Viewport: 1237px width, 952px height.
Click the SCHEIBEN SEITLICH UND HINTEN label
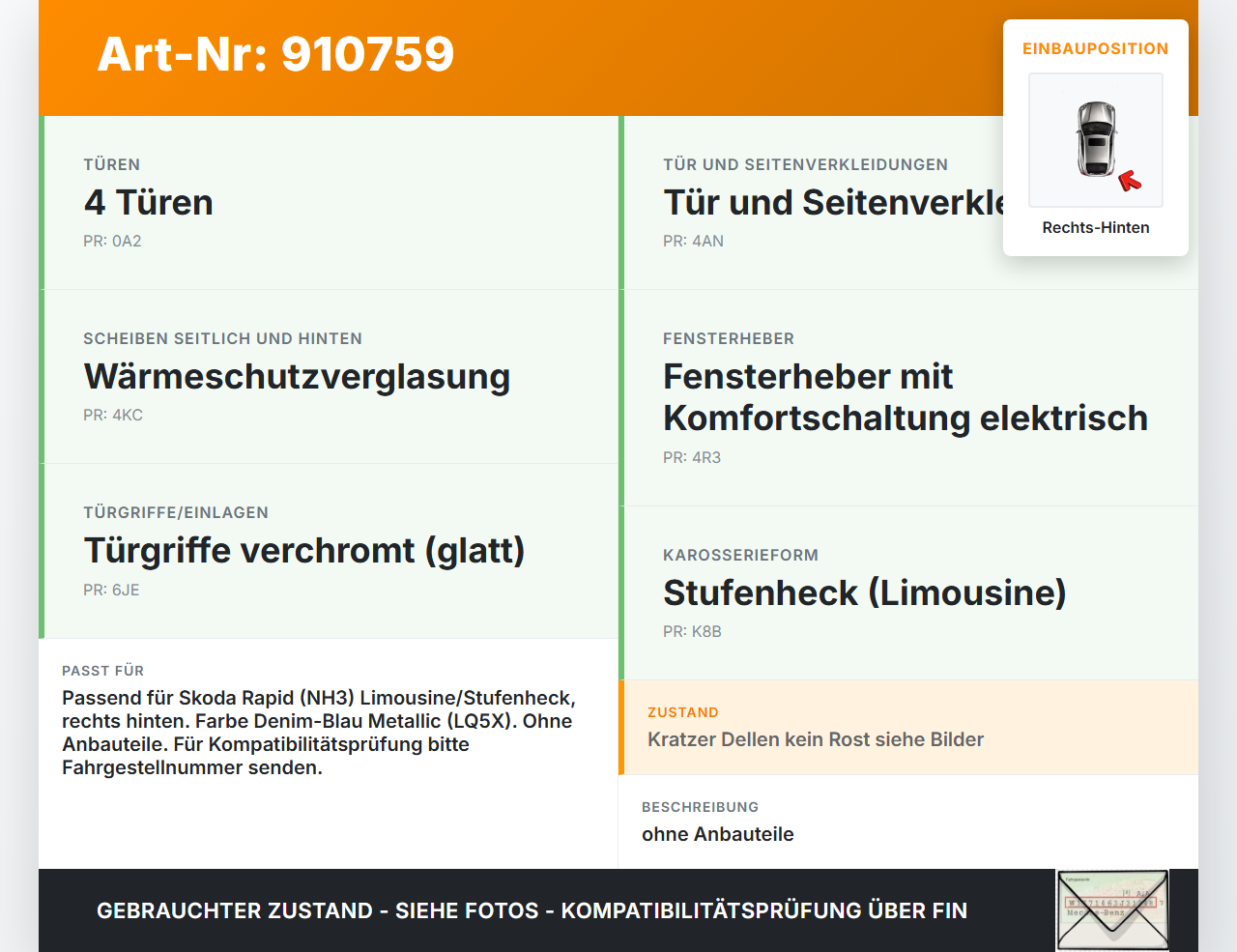(x=223, y=338)
